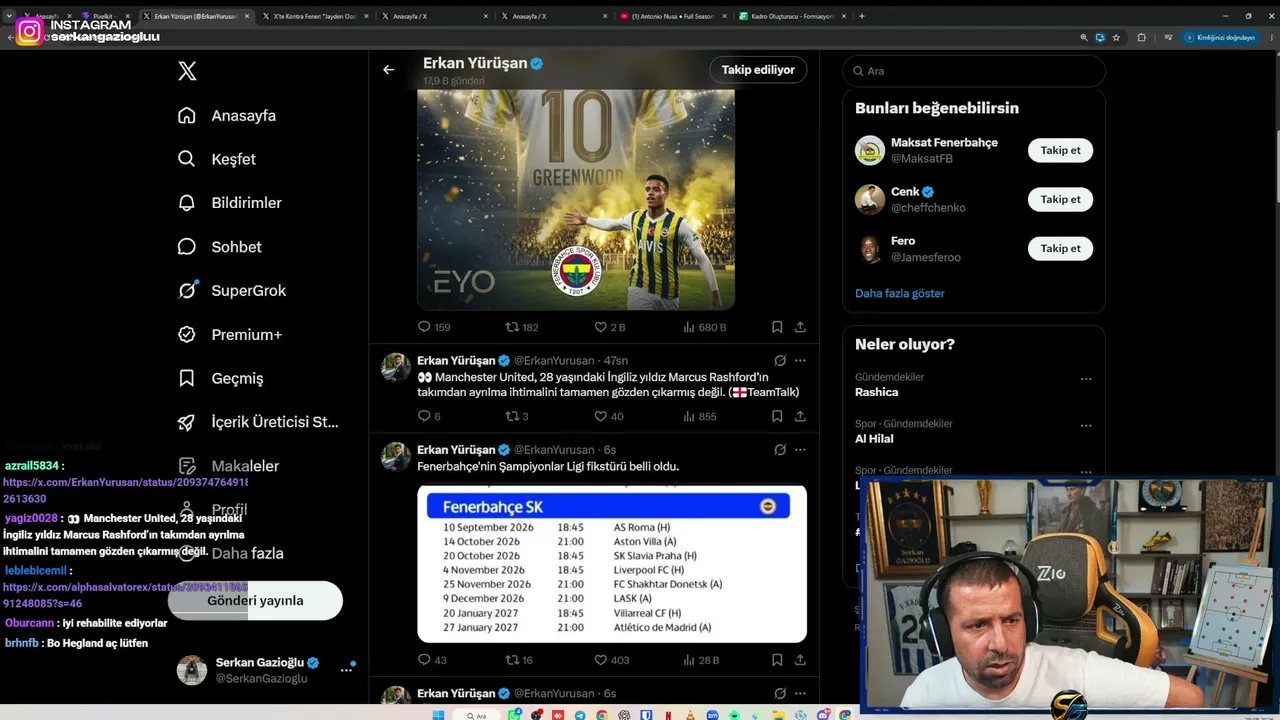Image resolution: width=1280 pixels, height=720 pixels.
Task: Open account menu dots beside Serkan Gazioğlu
Action: pos(347,669)
